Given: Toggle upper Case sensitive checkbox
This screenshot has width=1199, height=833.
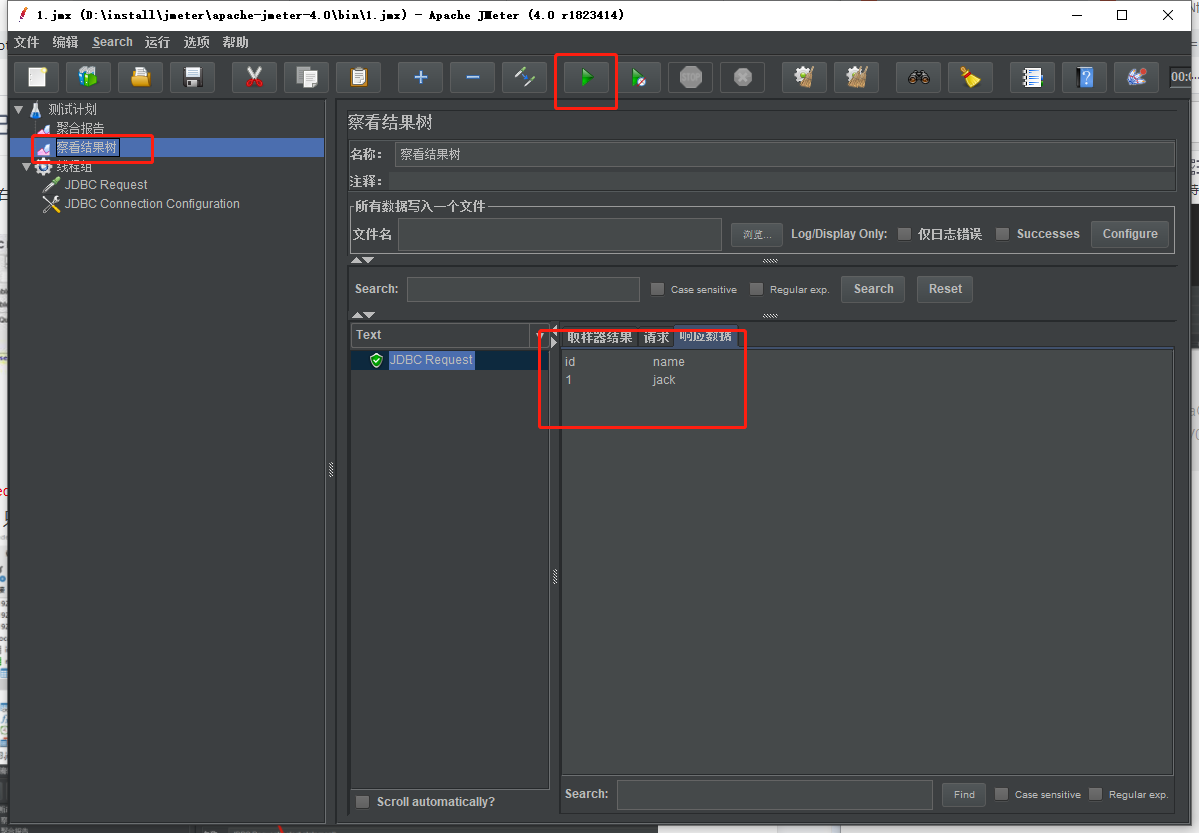Looking at the screenshot, I should [658, 289].
